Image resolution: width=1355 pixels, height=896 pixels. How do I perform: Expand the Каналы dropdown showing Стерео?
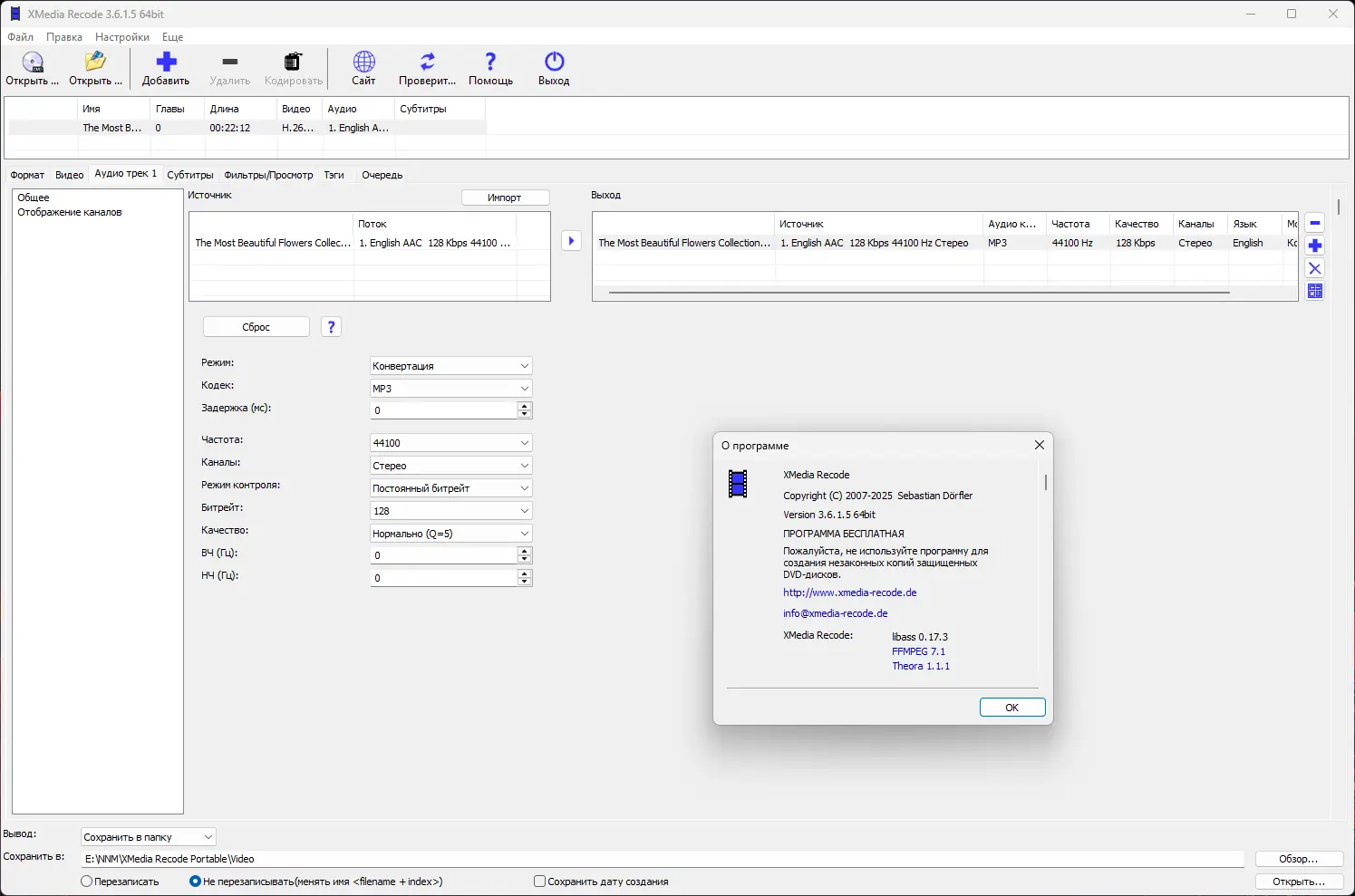450,466
